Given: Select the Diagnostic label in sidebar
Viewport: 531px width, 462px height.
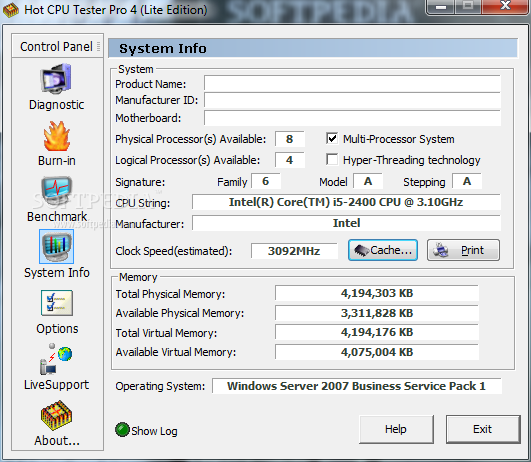Looking at the screenshot, I should point(57,105).
